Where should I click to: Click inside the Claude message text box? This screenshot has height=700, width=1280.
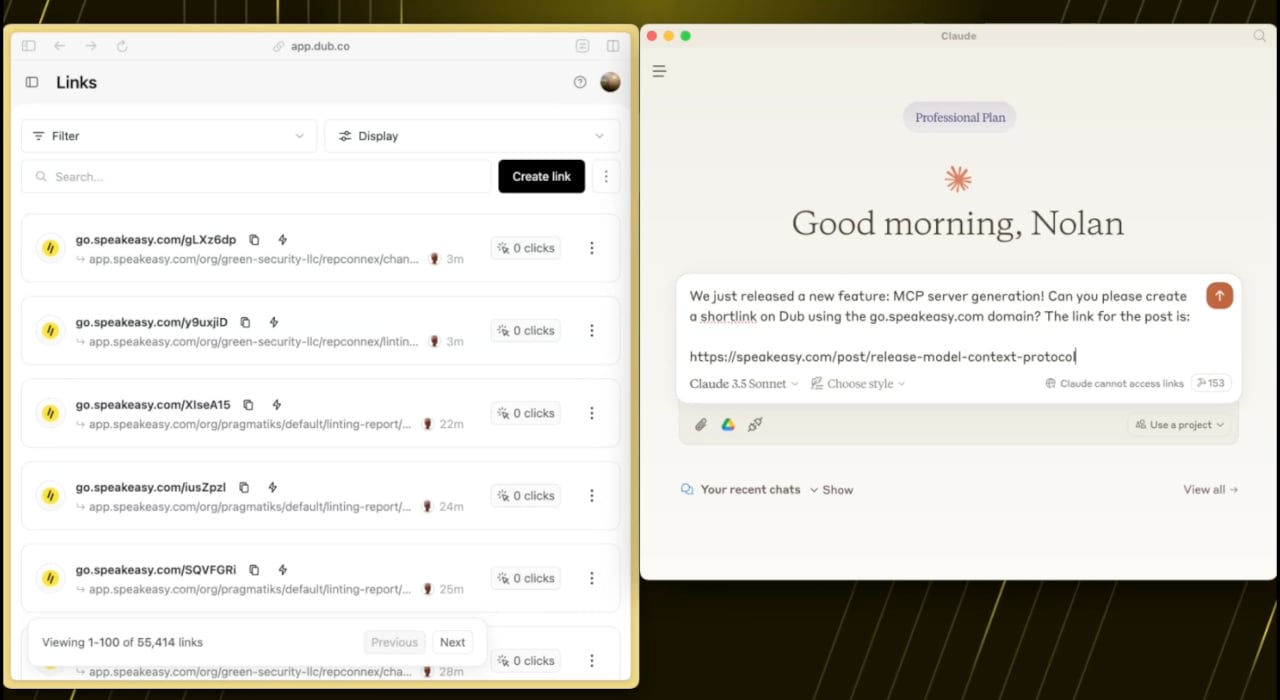click(x=940, y=326)
